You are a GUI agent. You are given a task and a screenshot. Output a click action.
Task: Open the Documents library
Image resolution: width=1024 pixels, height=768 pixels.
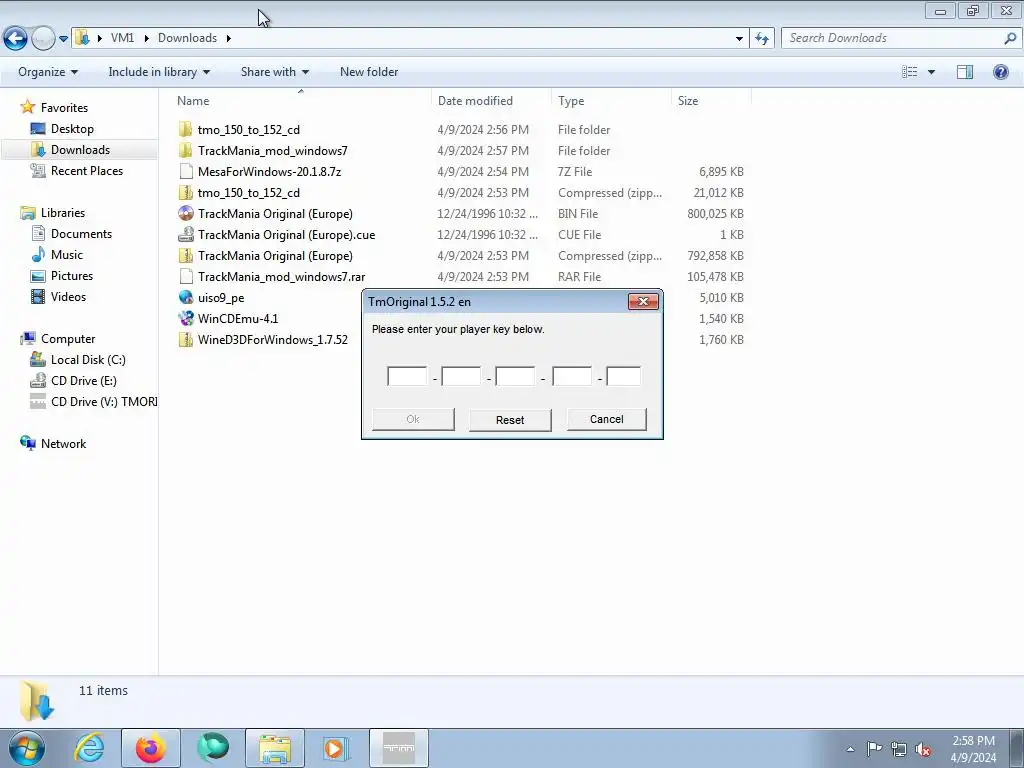pos(81,234)
